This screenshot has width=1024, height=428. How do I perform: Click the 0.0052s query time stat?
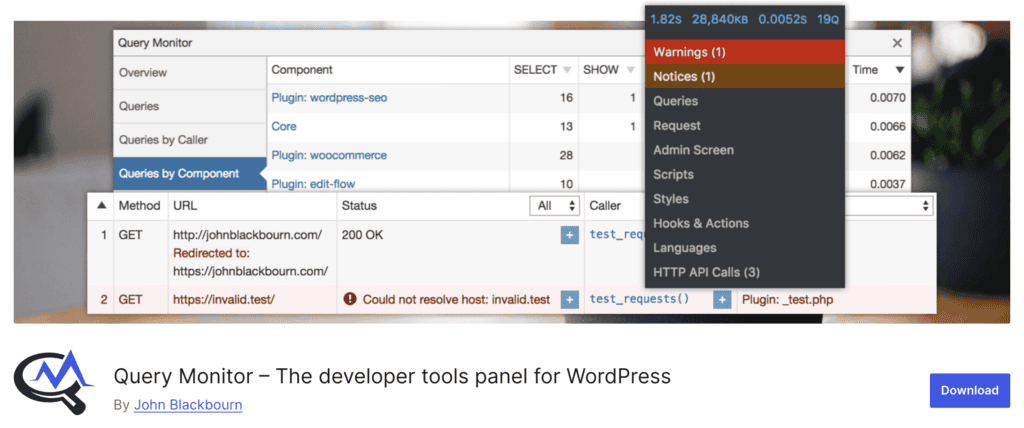point(782,20)
